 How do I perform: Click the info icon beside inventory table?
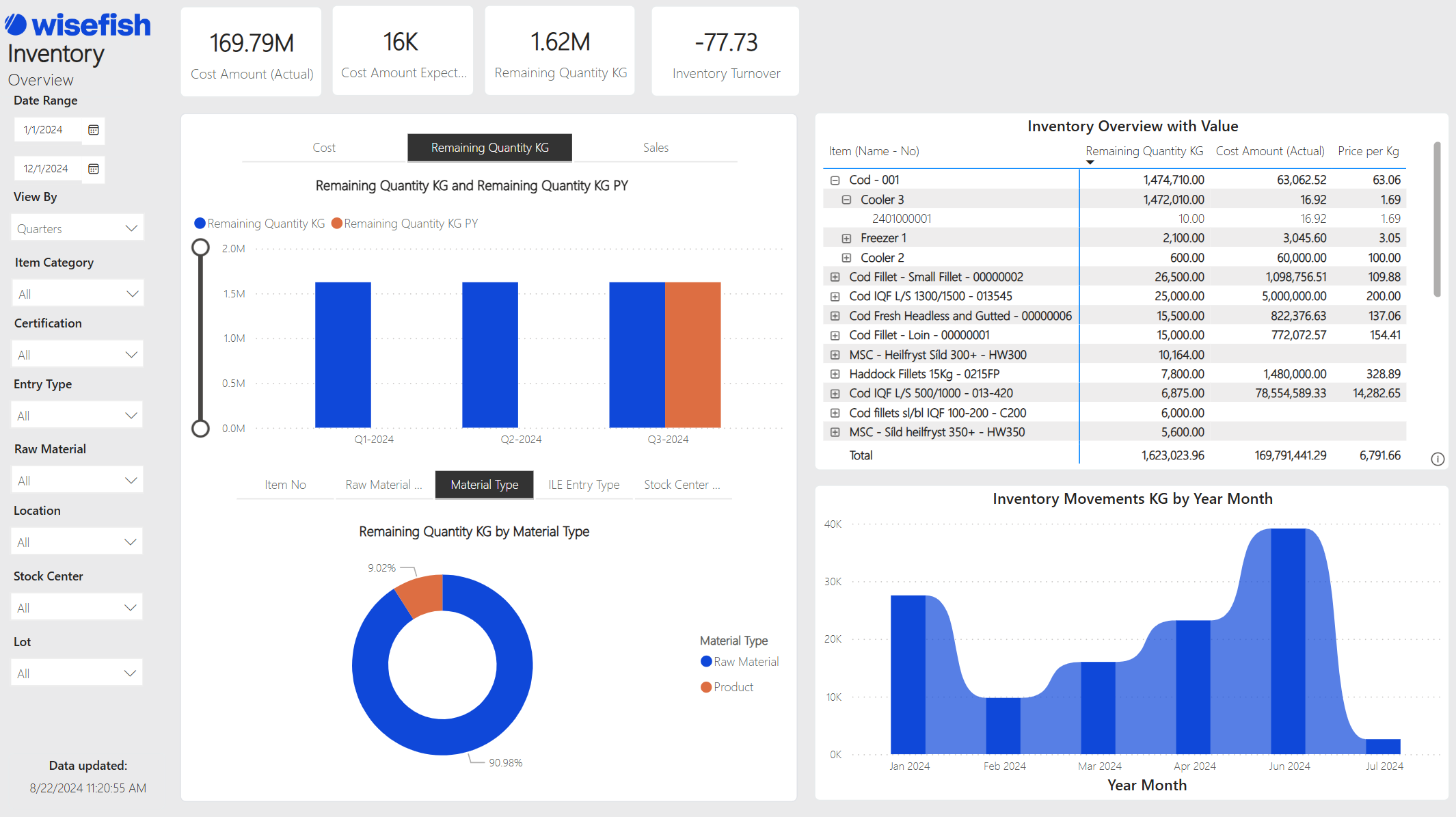click(x=1438, y=459)
